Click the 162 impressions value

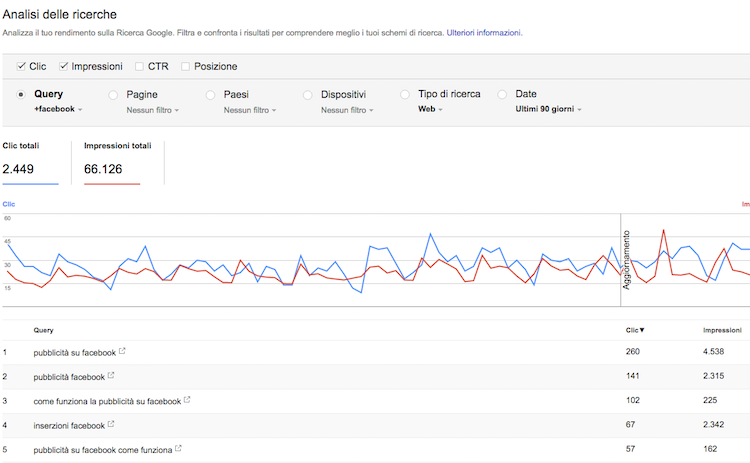coord(710,449)
